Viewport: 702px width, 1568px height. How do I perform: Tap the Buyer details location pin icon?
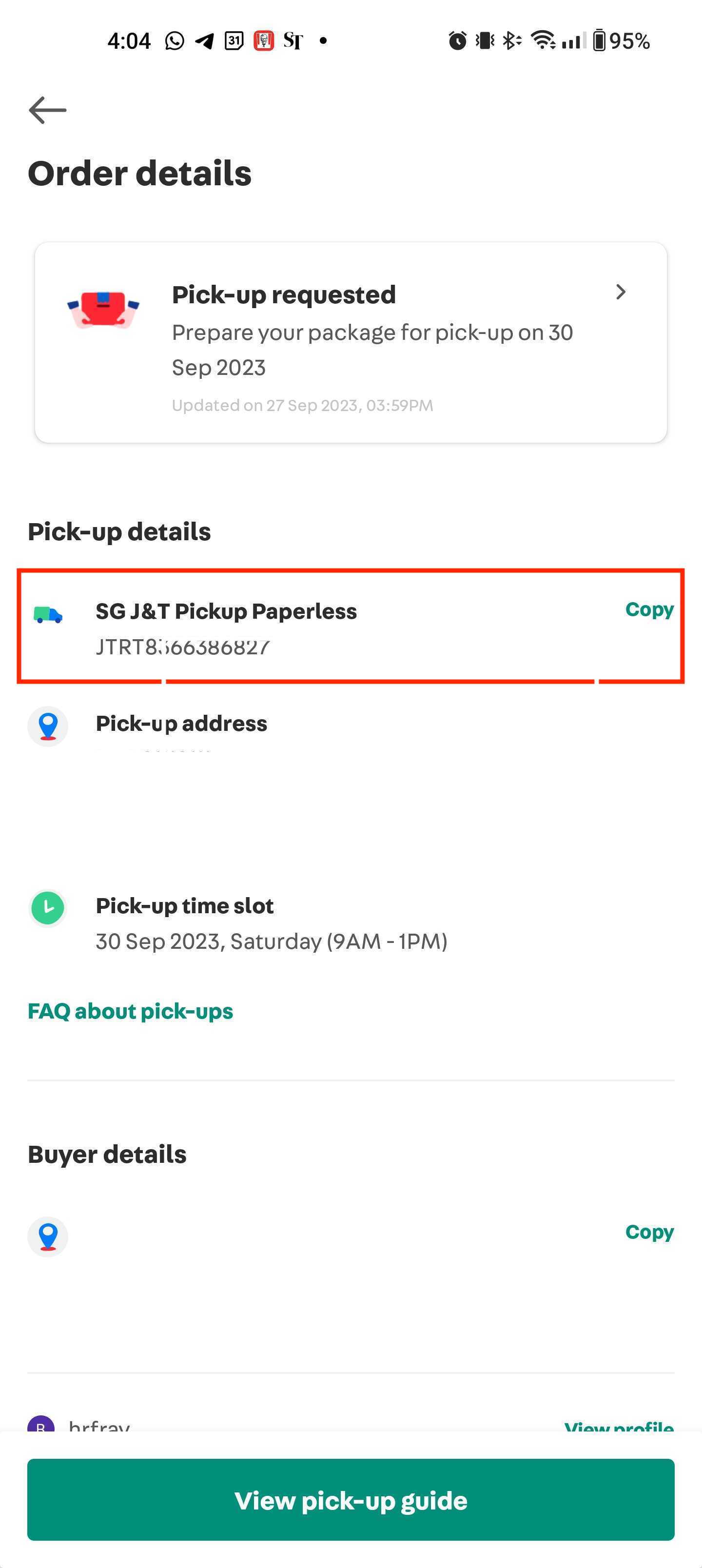pyautogui.click(x=47, y=1236)
